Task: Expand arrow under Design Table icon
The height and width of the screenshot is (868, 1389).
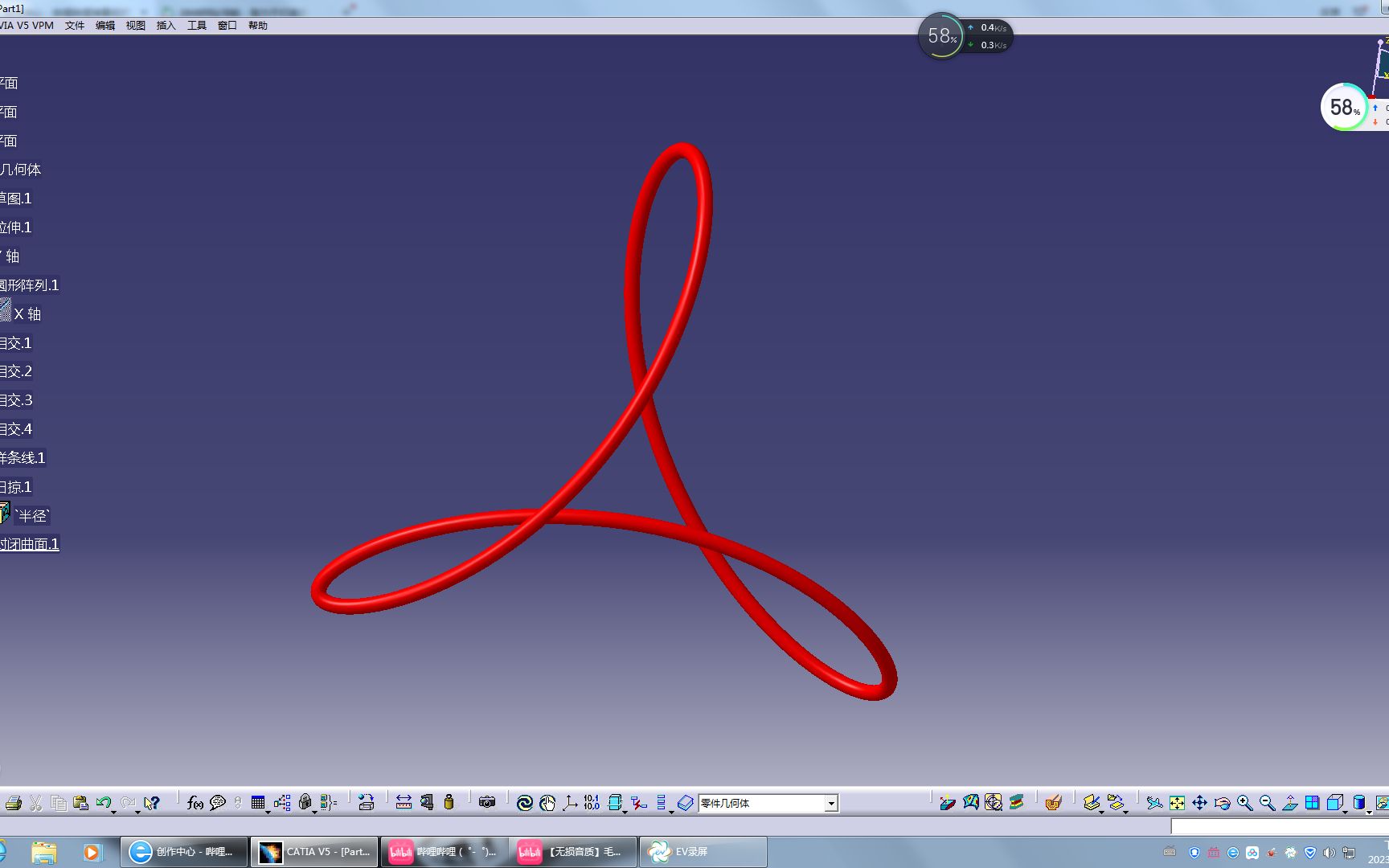Action: 268,812
